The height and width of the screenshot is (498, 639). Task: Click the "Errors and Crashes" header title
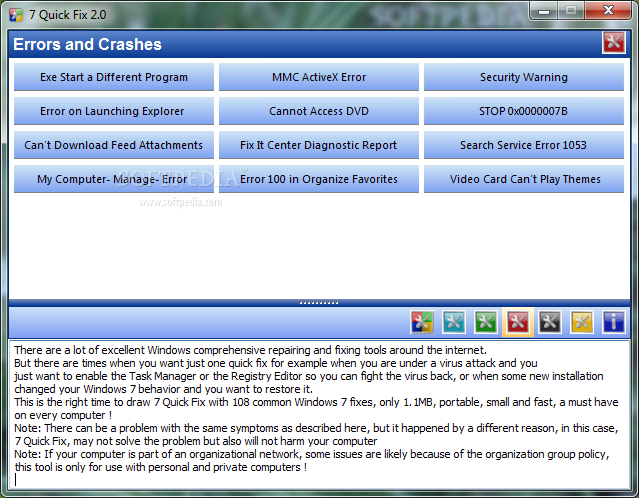[87, 44]
